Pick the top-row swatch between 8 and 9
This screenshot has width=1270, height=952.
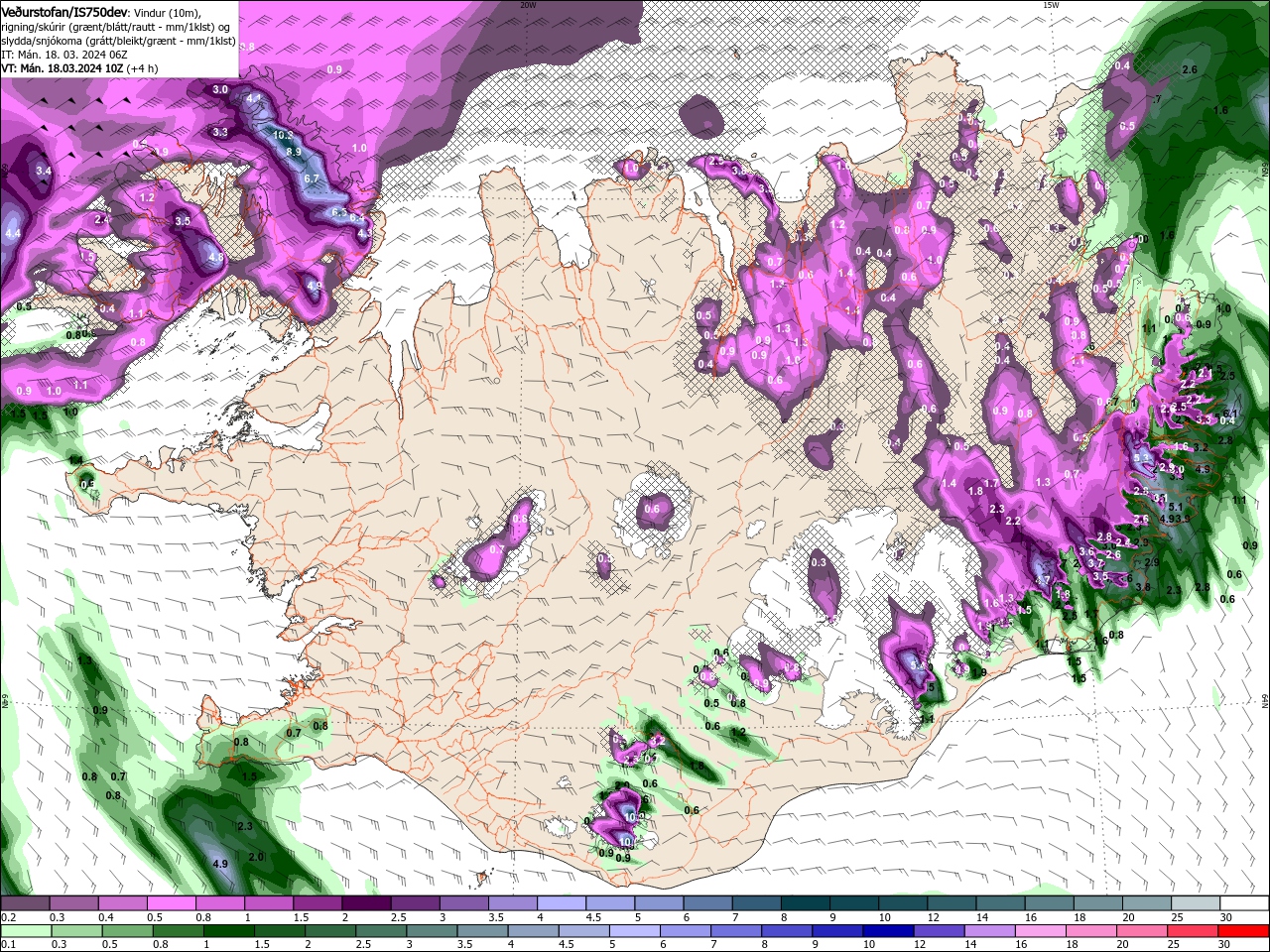806,903
